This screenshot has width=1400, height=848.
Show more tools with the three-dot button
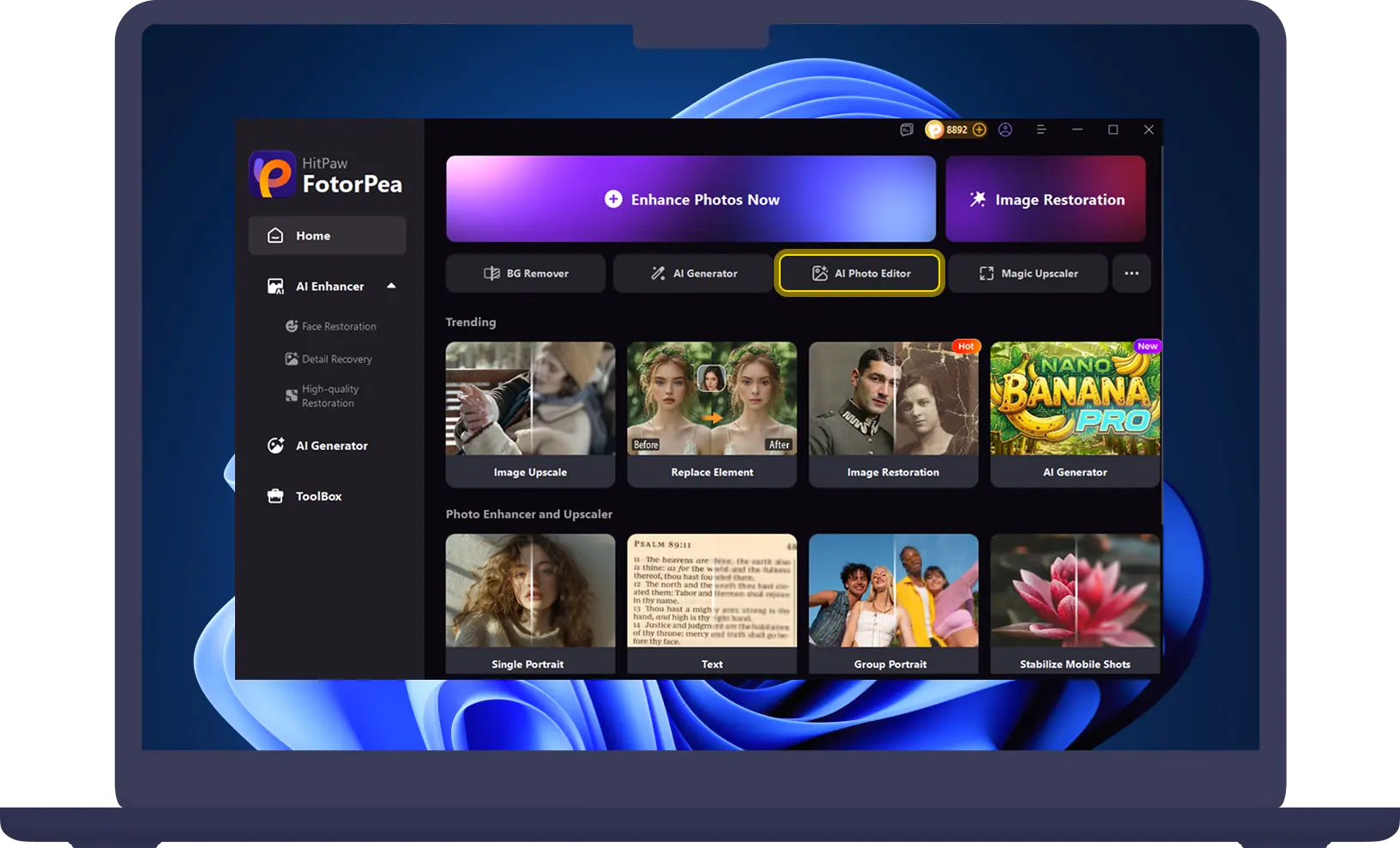coord(1131,273)
